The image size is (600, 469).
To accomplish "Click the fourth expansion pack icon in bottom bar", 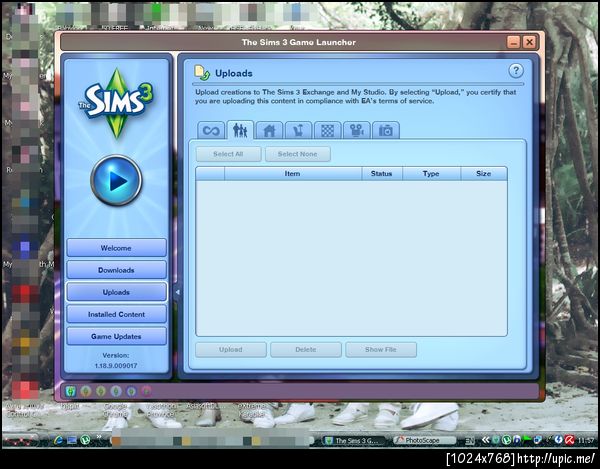I will 116,391.
